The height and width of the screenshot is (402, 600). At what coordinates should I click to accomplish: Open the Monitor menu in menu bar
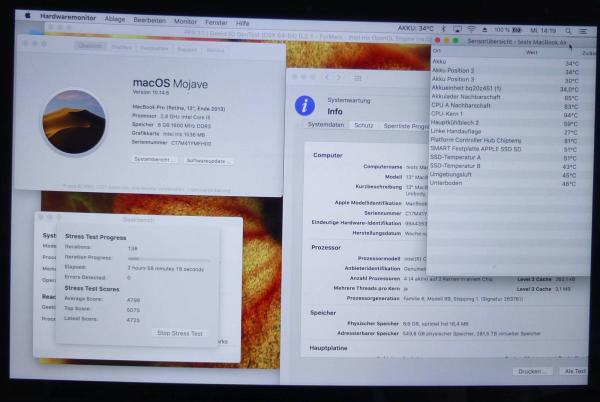point(185,21)
